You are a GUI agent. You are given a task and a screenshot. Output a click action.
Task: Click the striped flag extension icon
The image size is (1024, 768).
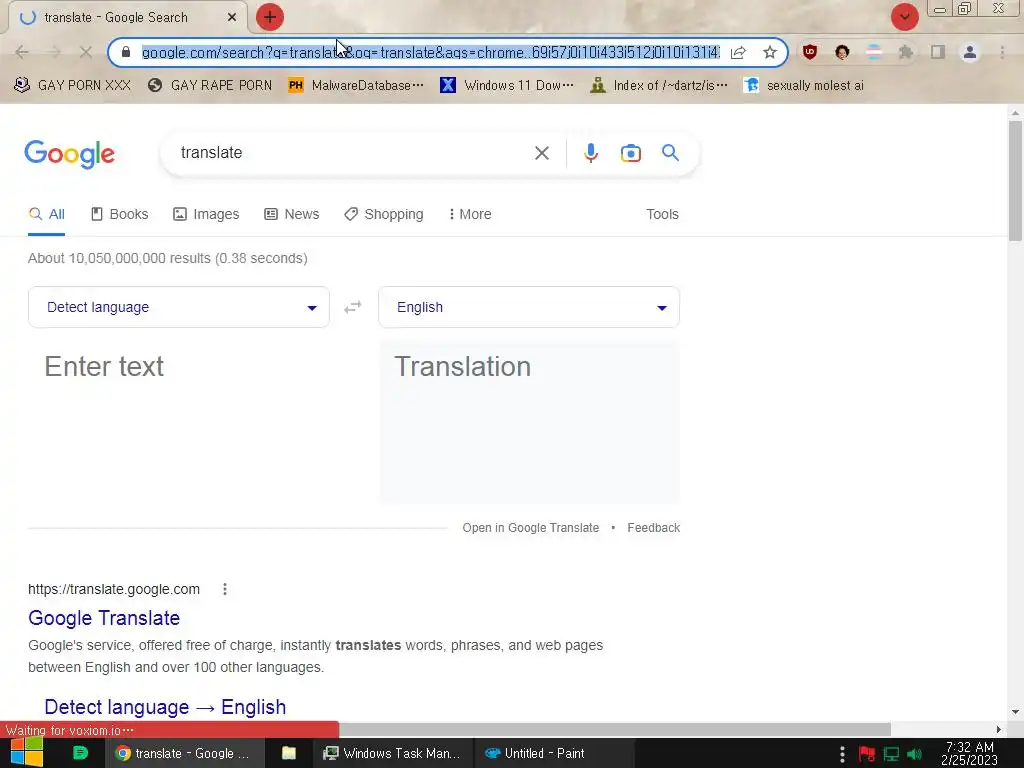tap(874, 52)
